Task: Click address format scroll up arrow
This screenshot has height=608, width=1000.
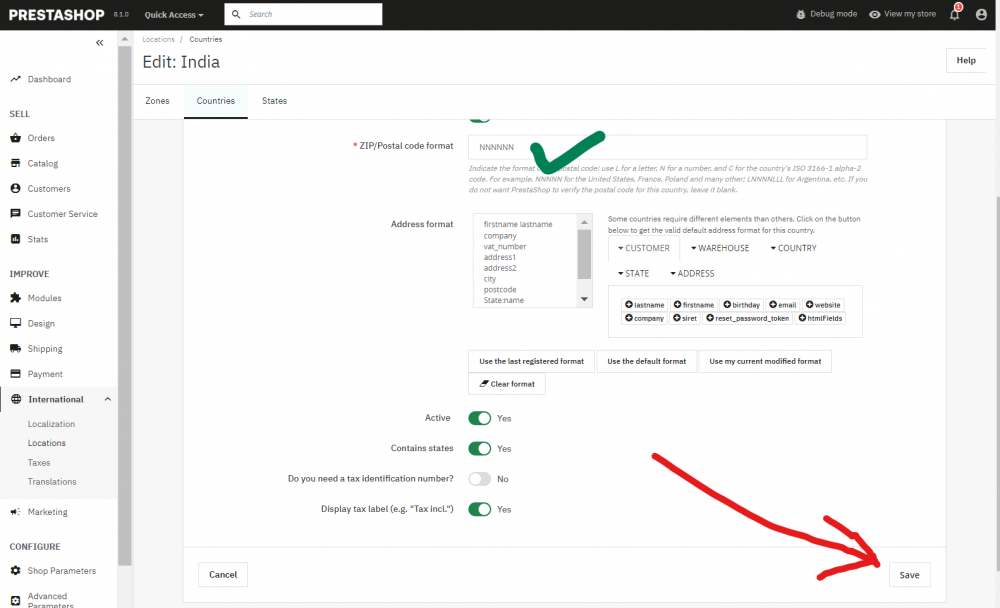Action: coord(584,222)
